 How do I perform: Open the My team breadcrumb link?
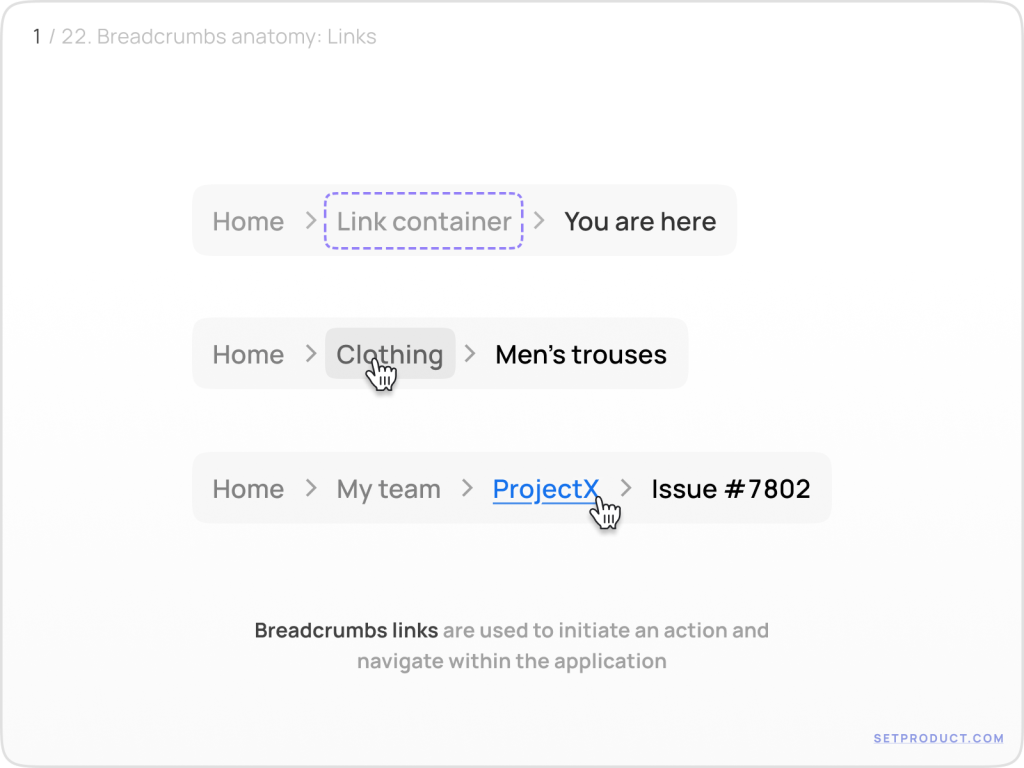tap(388, 489)
